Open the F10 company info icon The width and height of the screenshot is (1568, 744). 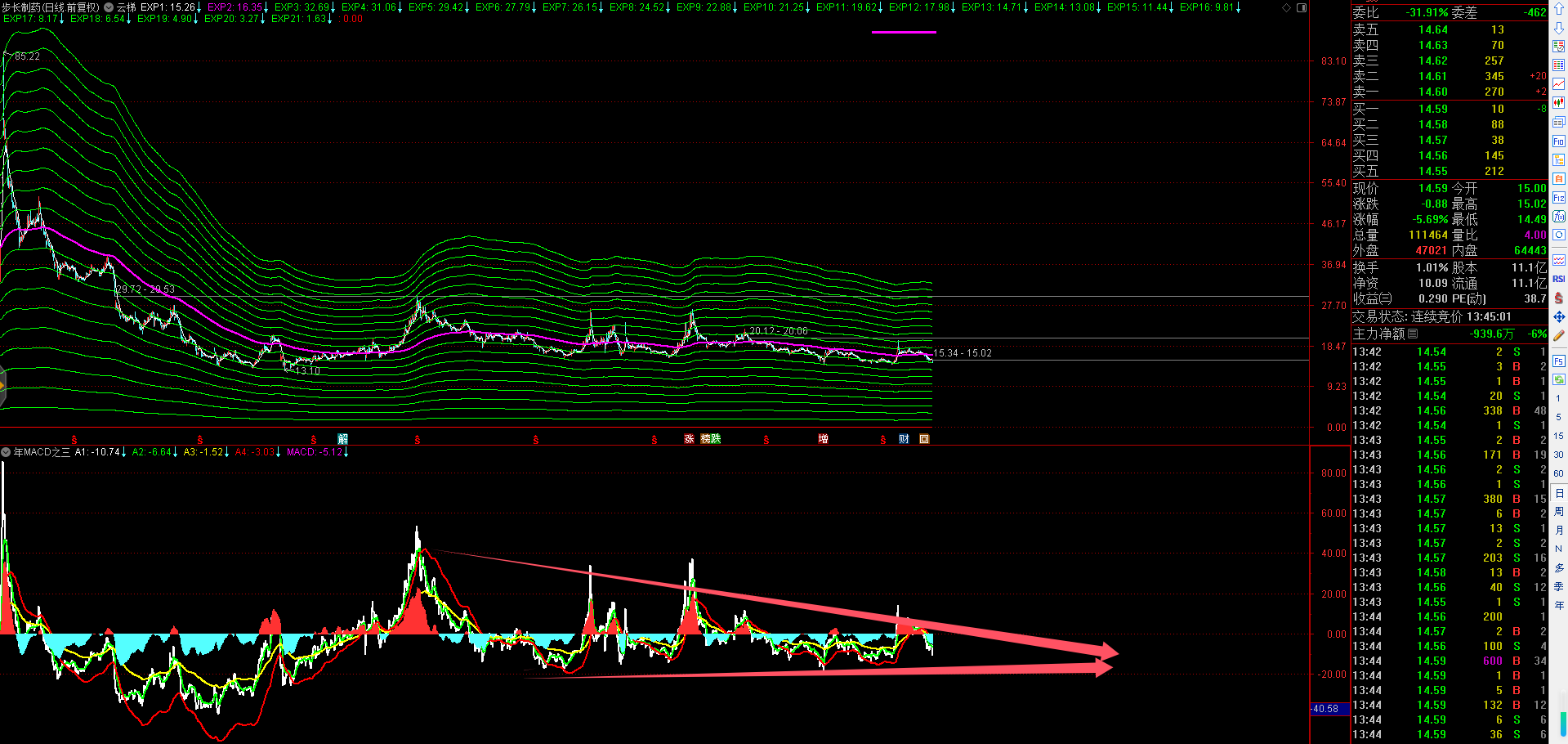click(1558, 141)
